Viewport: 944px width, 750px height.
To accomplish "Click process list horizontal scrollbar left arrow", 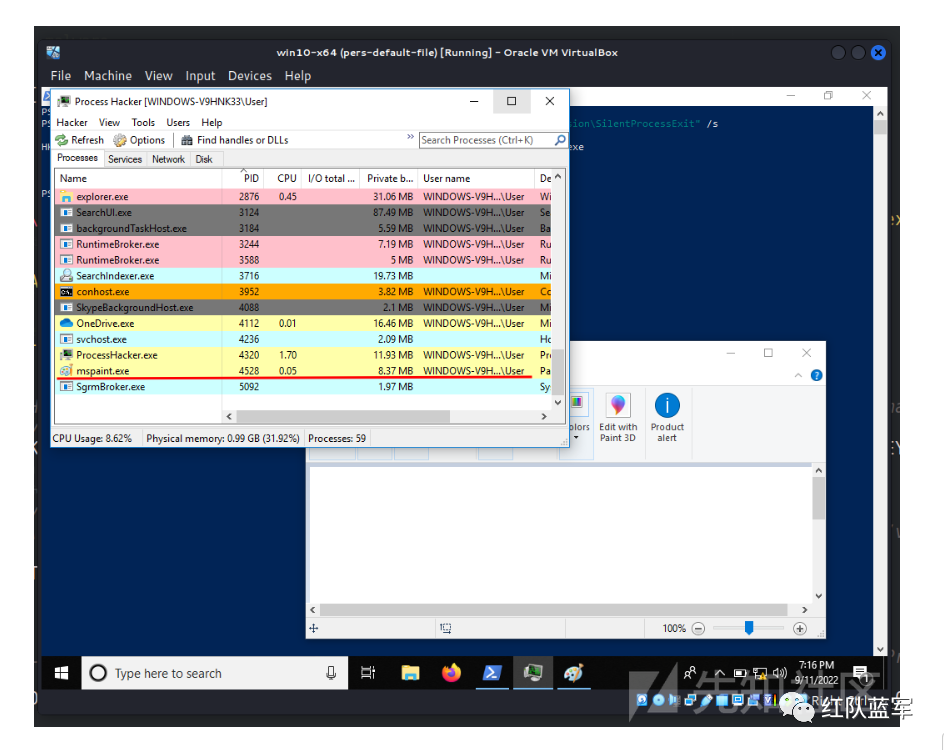I will (x=229, y=416).
